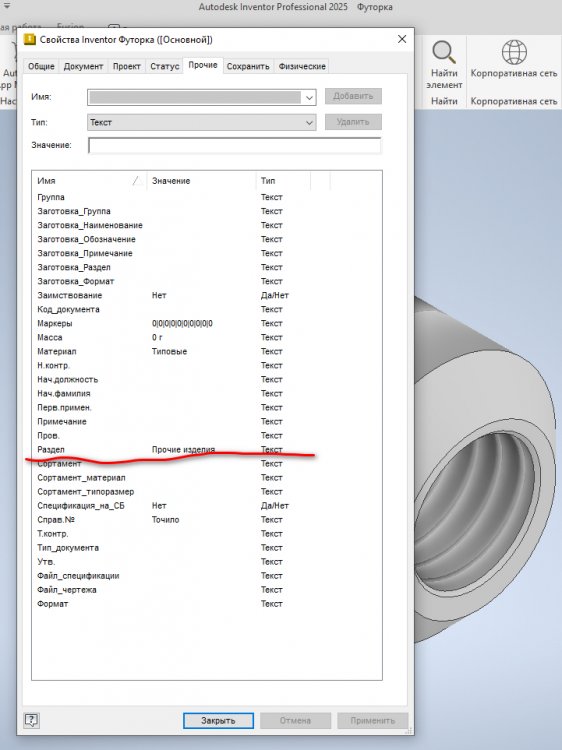The width and height of the screenshot is (562, 750).
Task: Close the Свойства Inventor dialog with X
Action: point(402,39)
